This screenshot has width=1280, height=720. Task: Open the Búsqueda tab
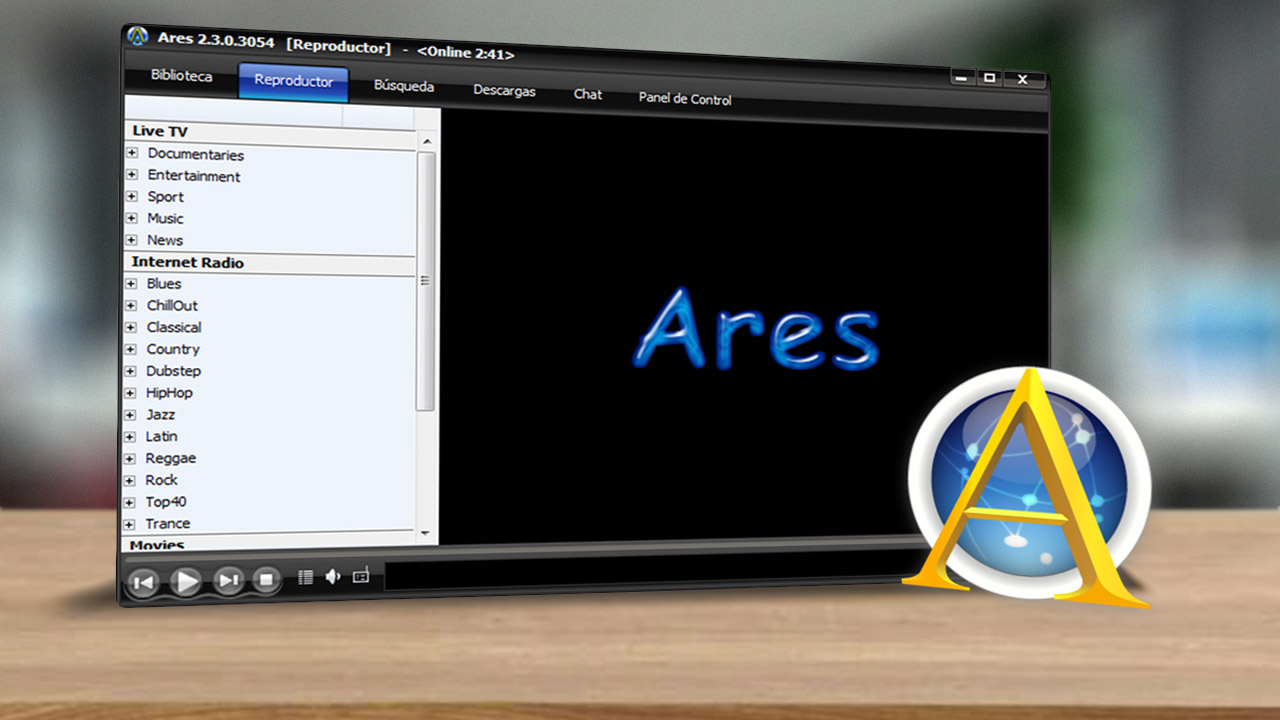[404, 86]
